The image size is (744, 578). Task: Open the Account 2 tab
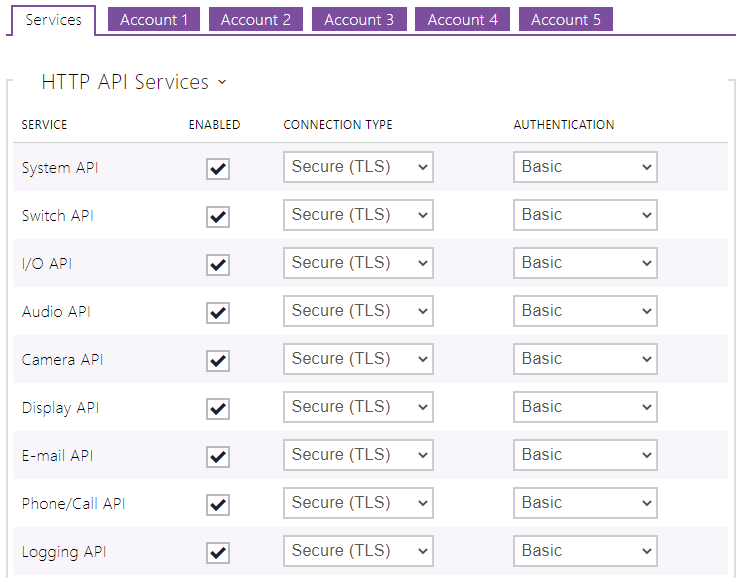(256, 20)
